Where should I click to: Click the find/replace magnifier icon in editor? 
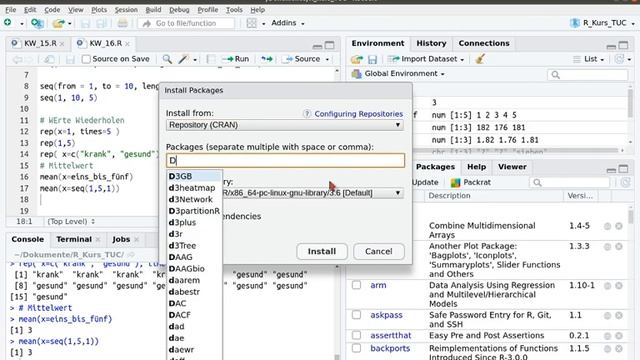167,59
